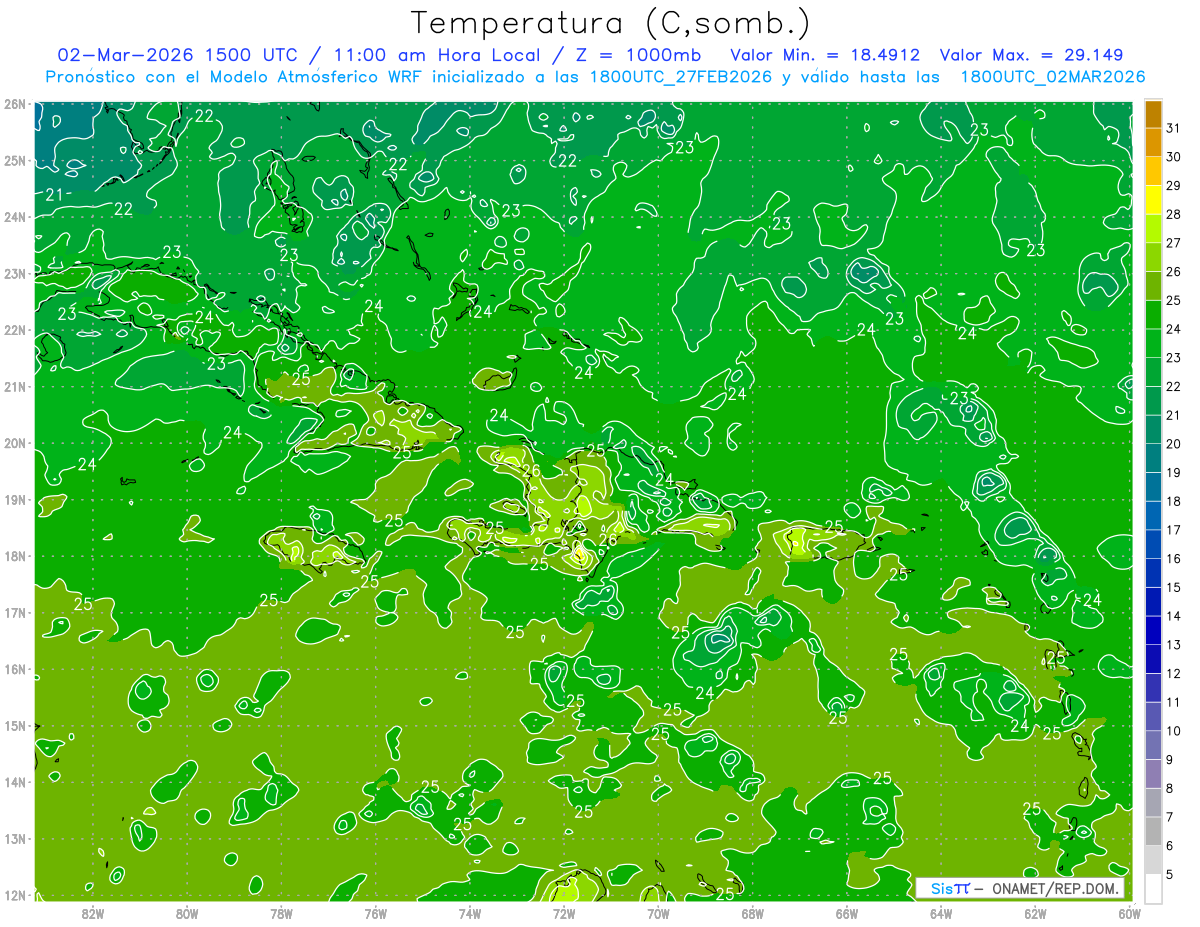The width and height of the screenshot is (1200, 927).
Task: Click the latitude axis label 24N
Action: (15, 217)
